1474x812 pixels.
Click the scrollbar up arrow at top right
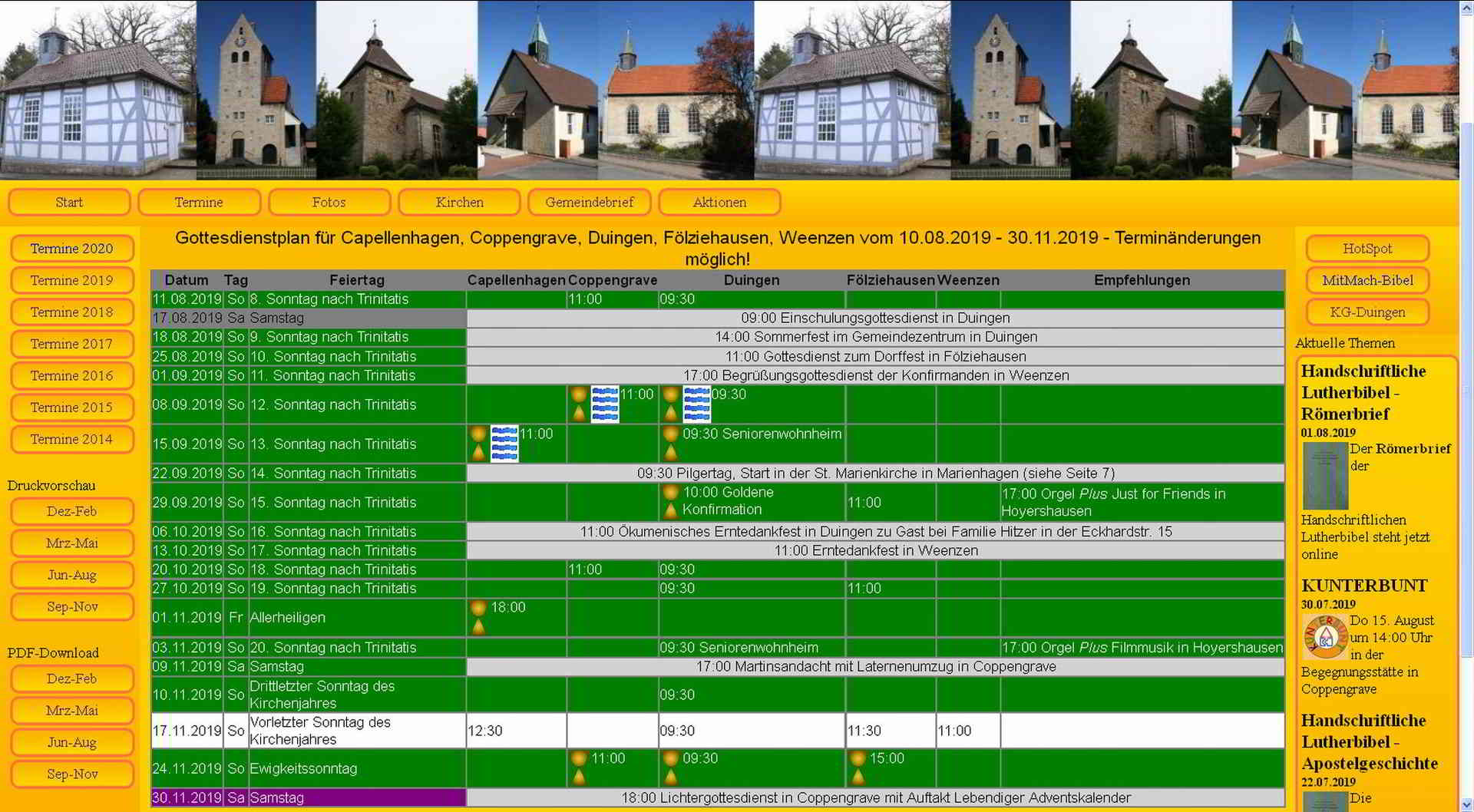pyautogui.click(x=1466, y=8)
